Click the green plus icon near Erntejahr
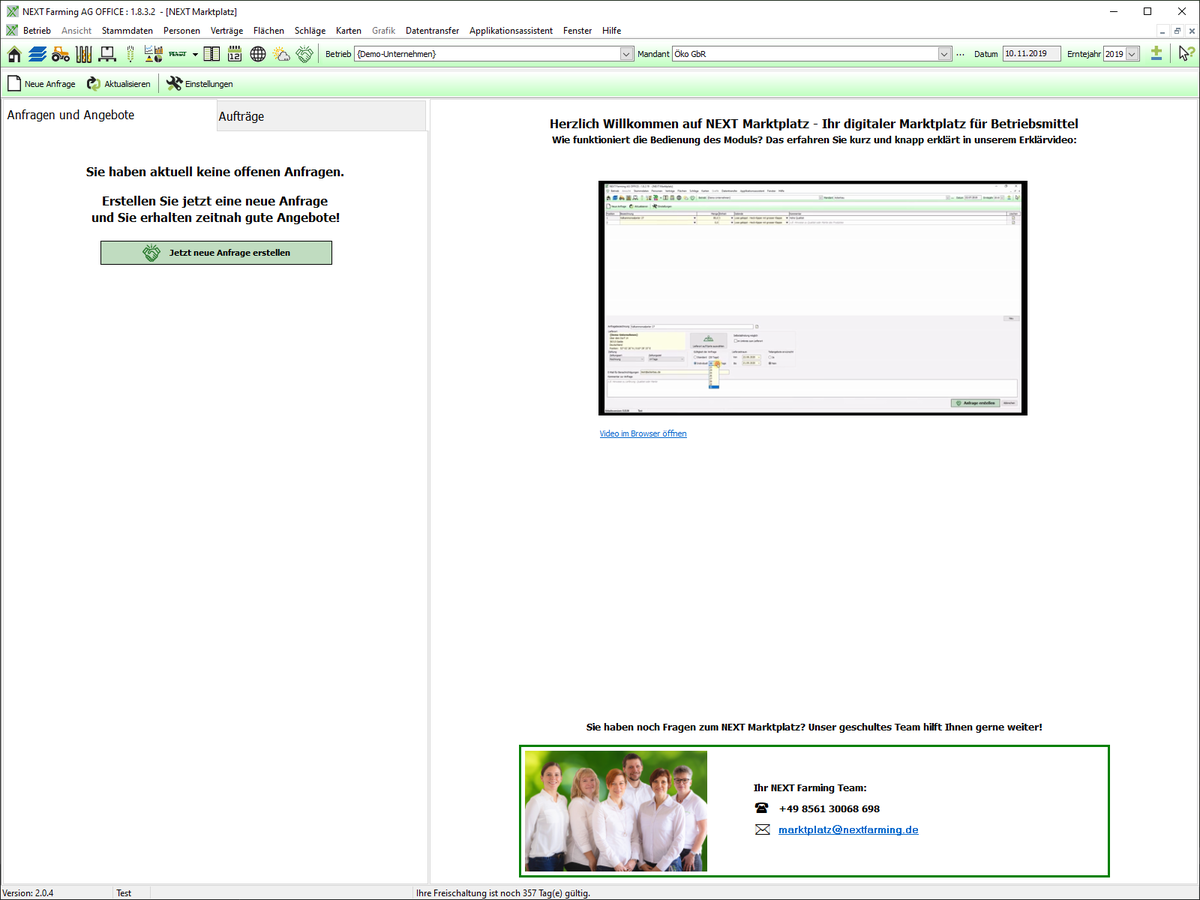This screenshot has height=900, width=1200. pyautogui.click(x=1156, y=54)
